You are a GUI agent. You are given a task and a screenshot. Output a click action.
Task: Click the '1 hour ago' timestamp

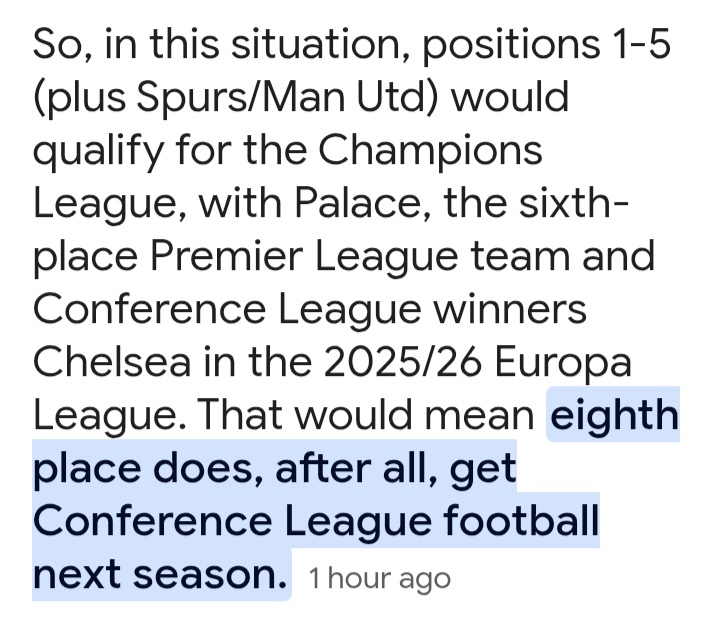tap(379, 578)
